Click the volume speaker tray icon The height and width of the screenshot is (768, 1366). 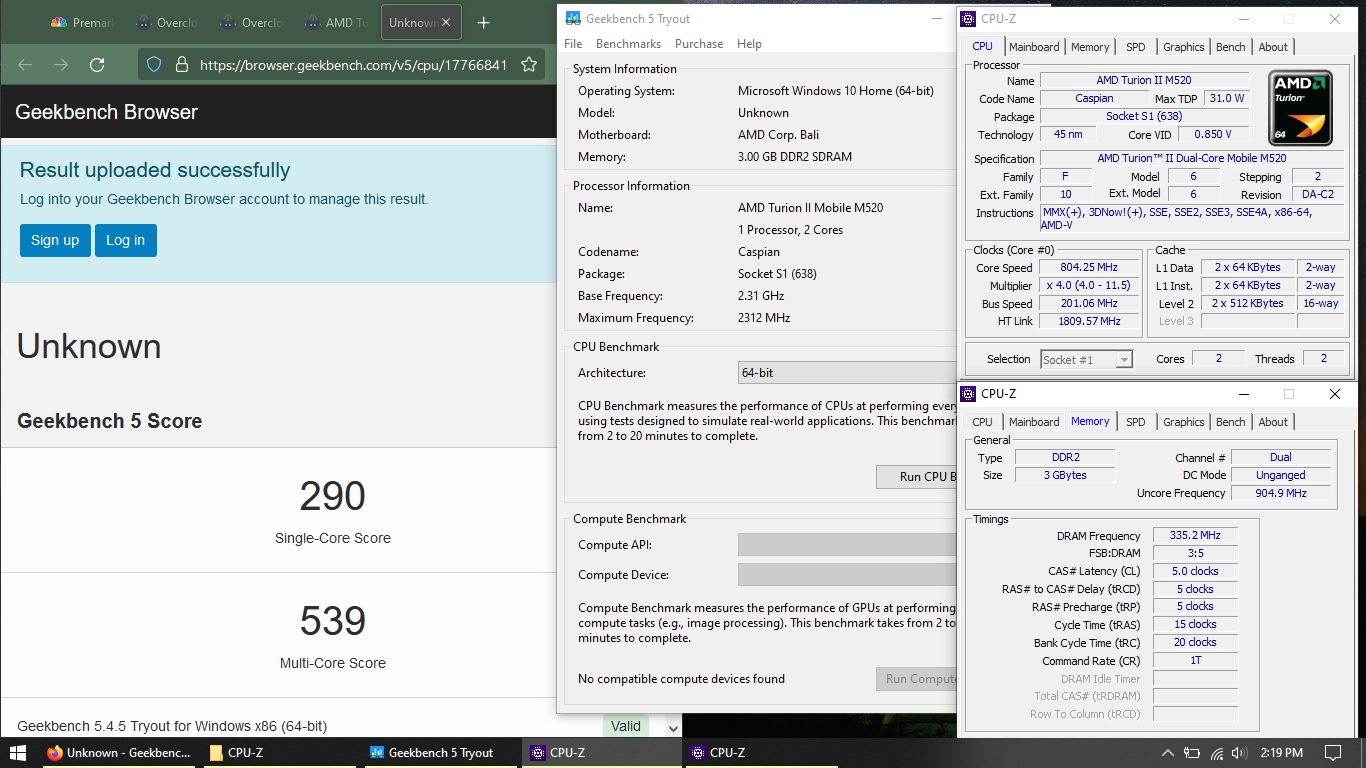pos(1239,753)
